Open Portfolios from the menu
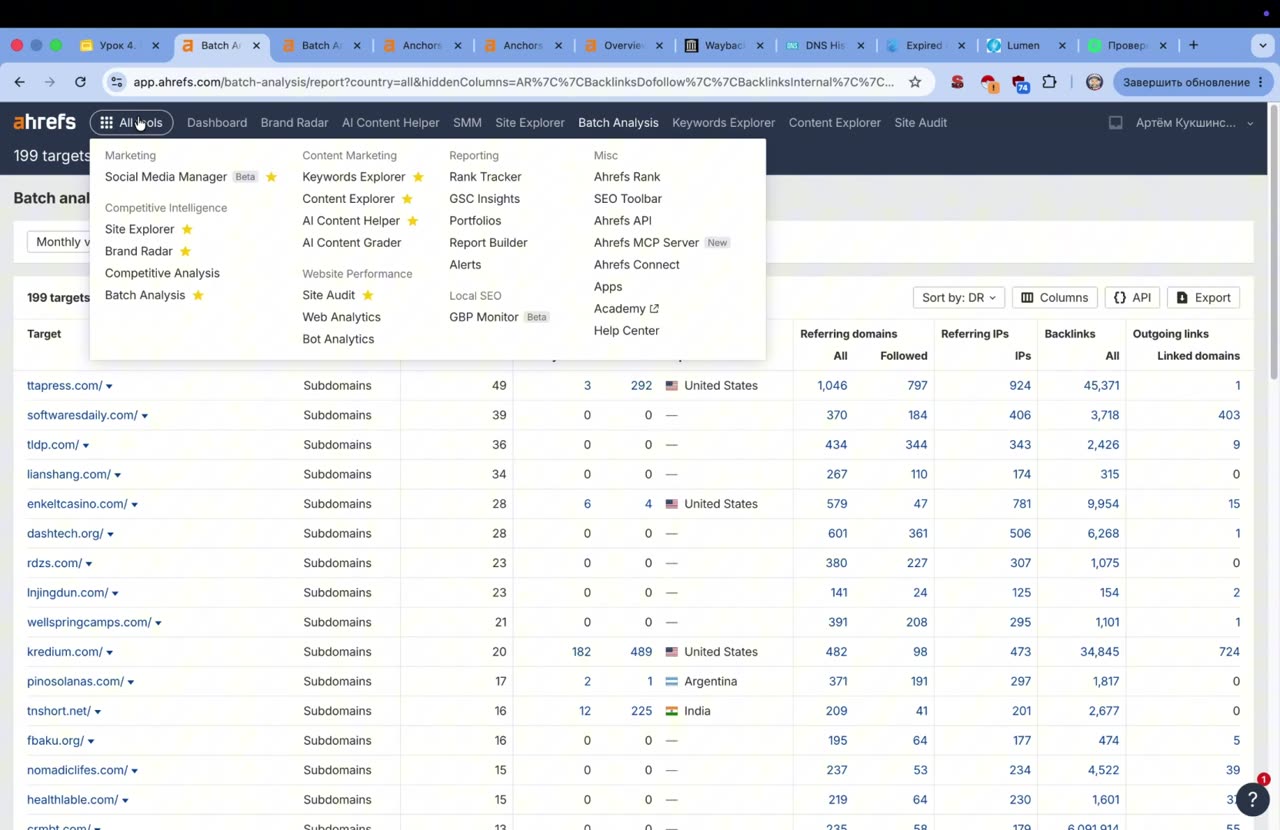 pos(475,221)
